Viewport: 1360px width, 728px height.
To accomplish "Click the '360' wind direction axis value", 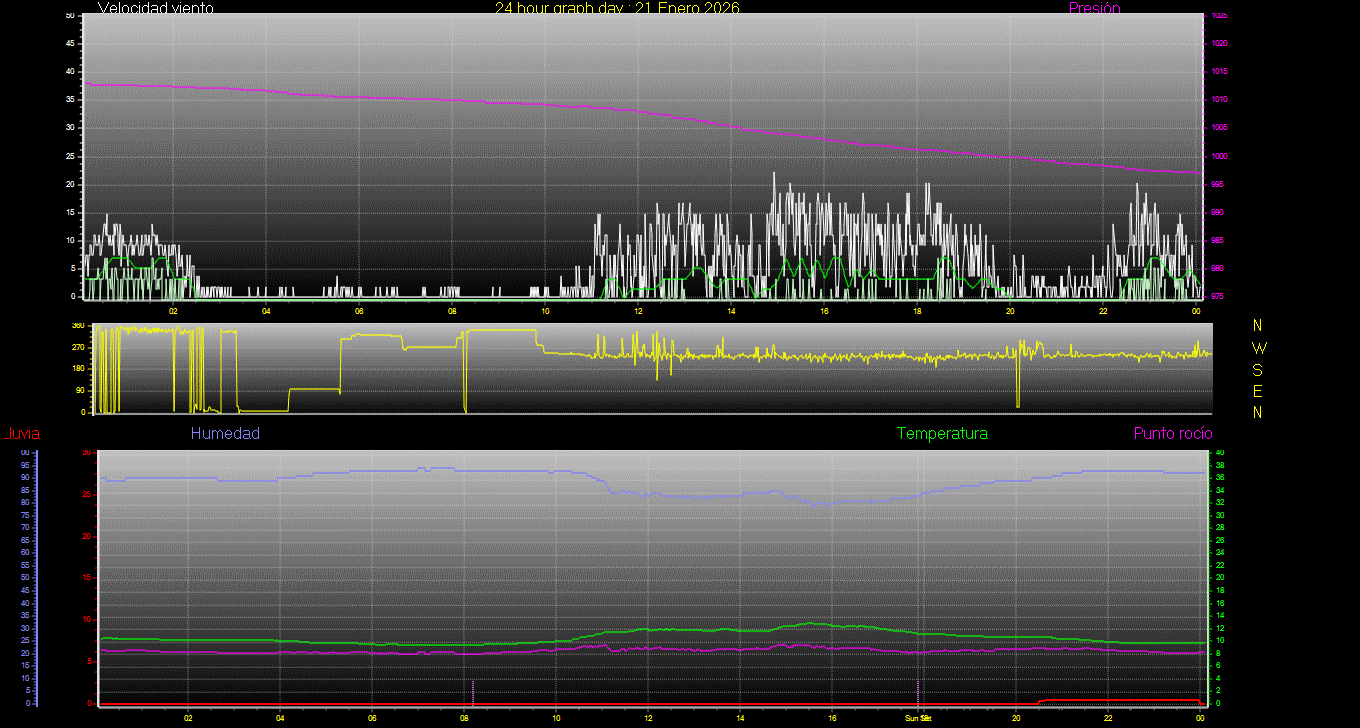I will coord(78,326).
